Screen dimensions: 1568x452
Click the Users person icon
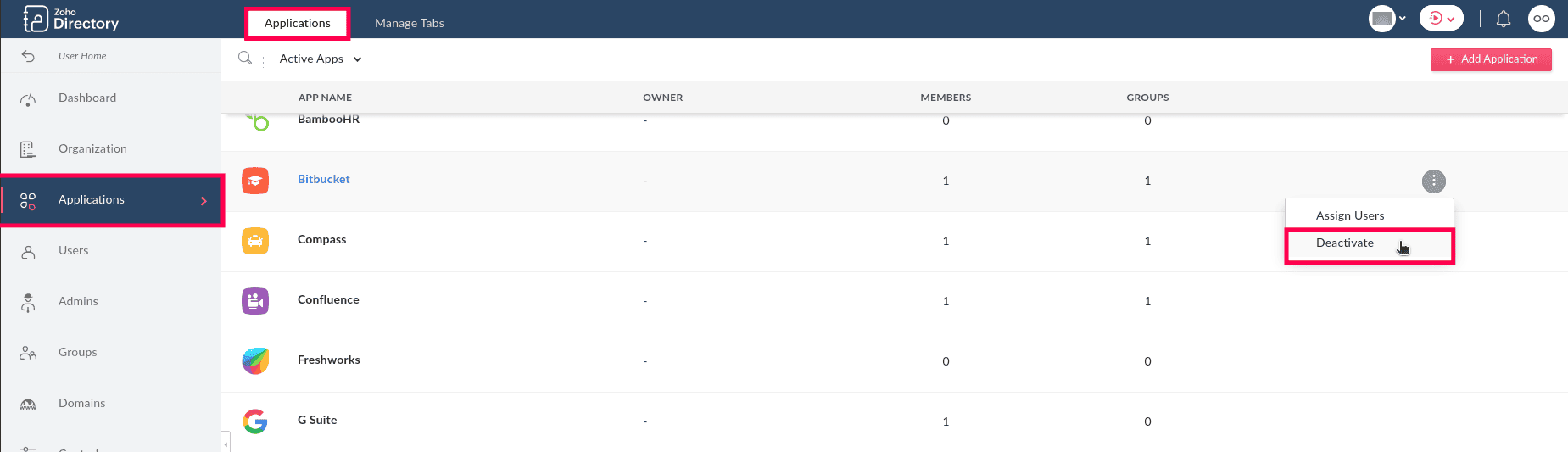(28, 252)
